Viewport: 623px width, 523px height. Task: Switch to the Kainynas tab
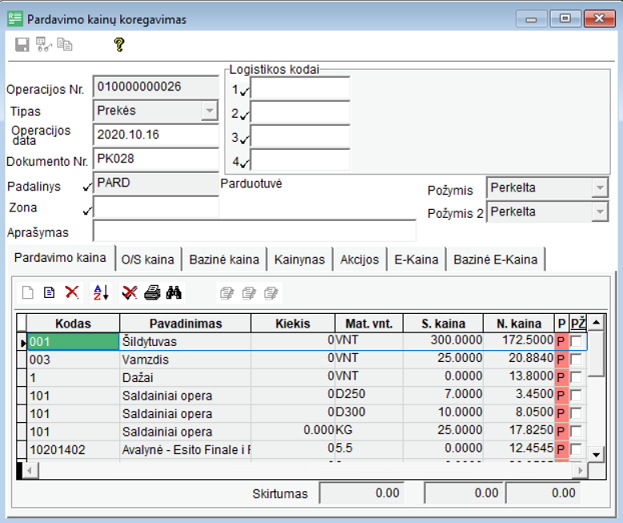point(299,260)
